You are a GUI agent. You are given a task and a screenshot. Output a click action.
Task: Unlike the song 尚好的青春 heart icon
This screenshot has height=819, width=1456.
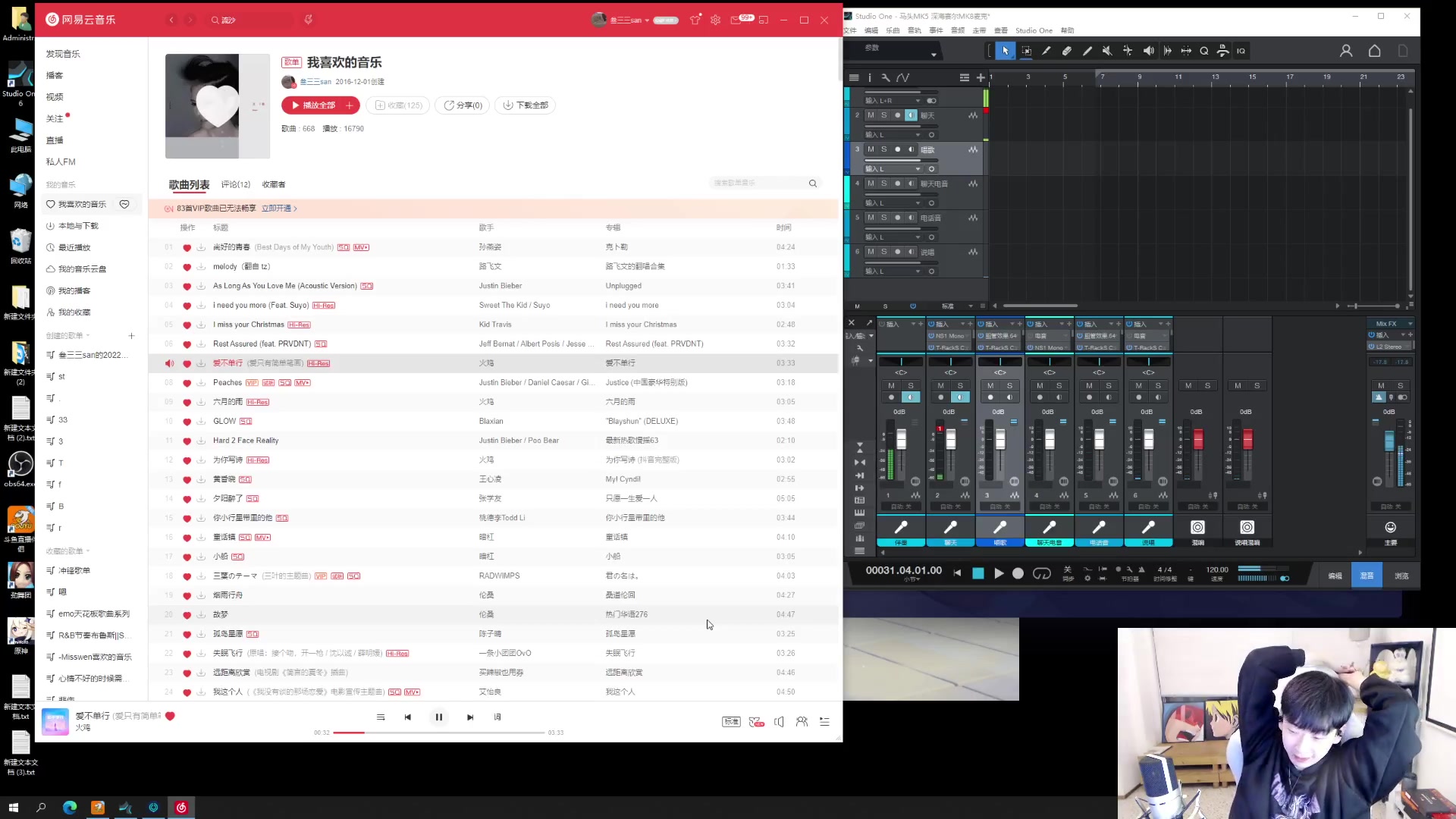[x=187, y=248]
